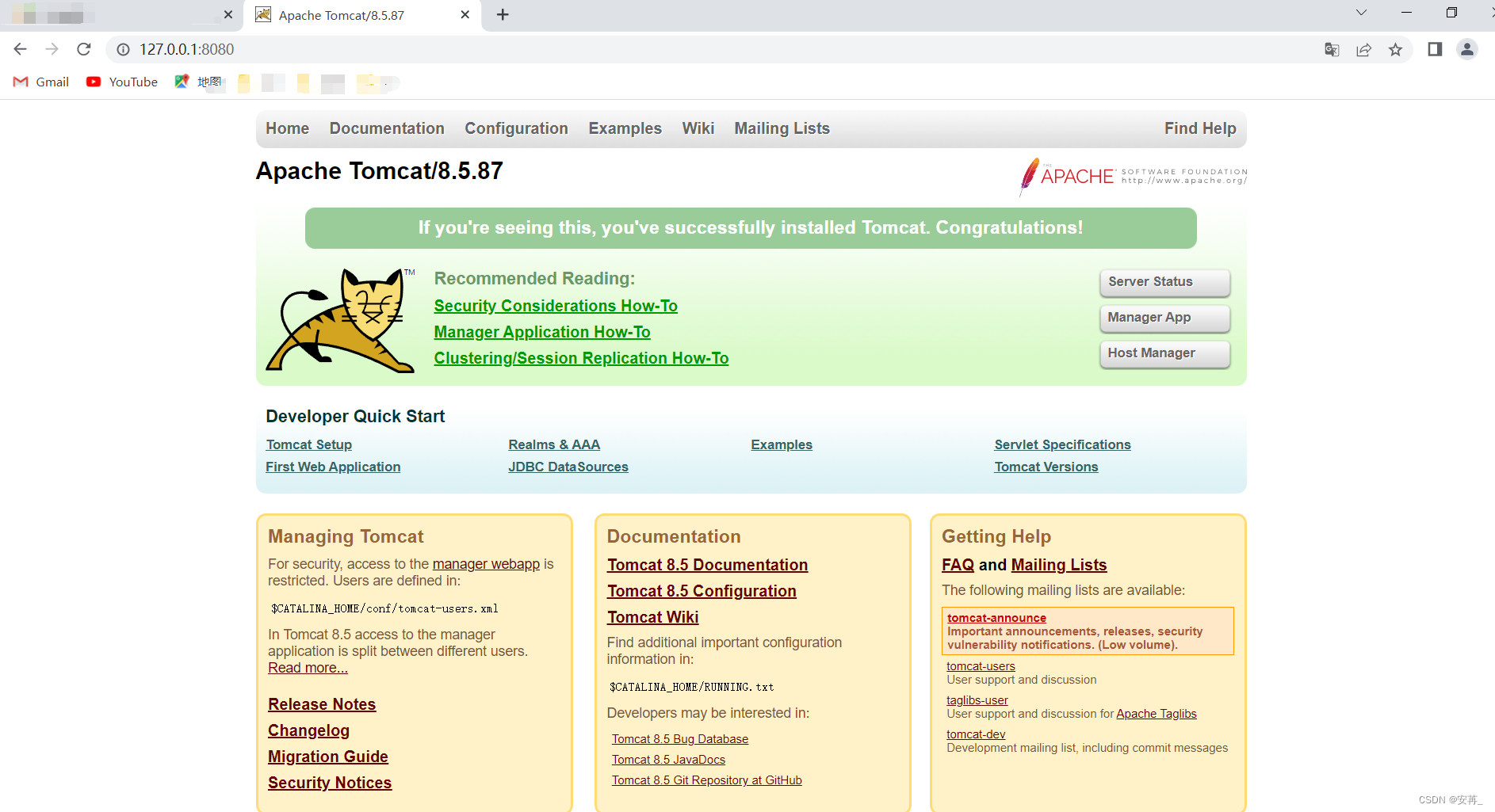1495x812 pixels.
Task: Open the Wiki nav item
Action: [x=698, y=128]
